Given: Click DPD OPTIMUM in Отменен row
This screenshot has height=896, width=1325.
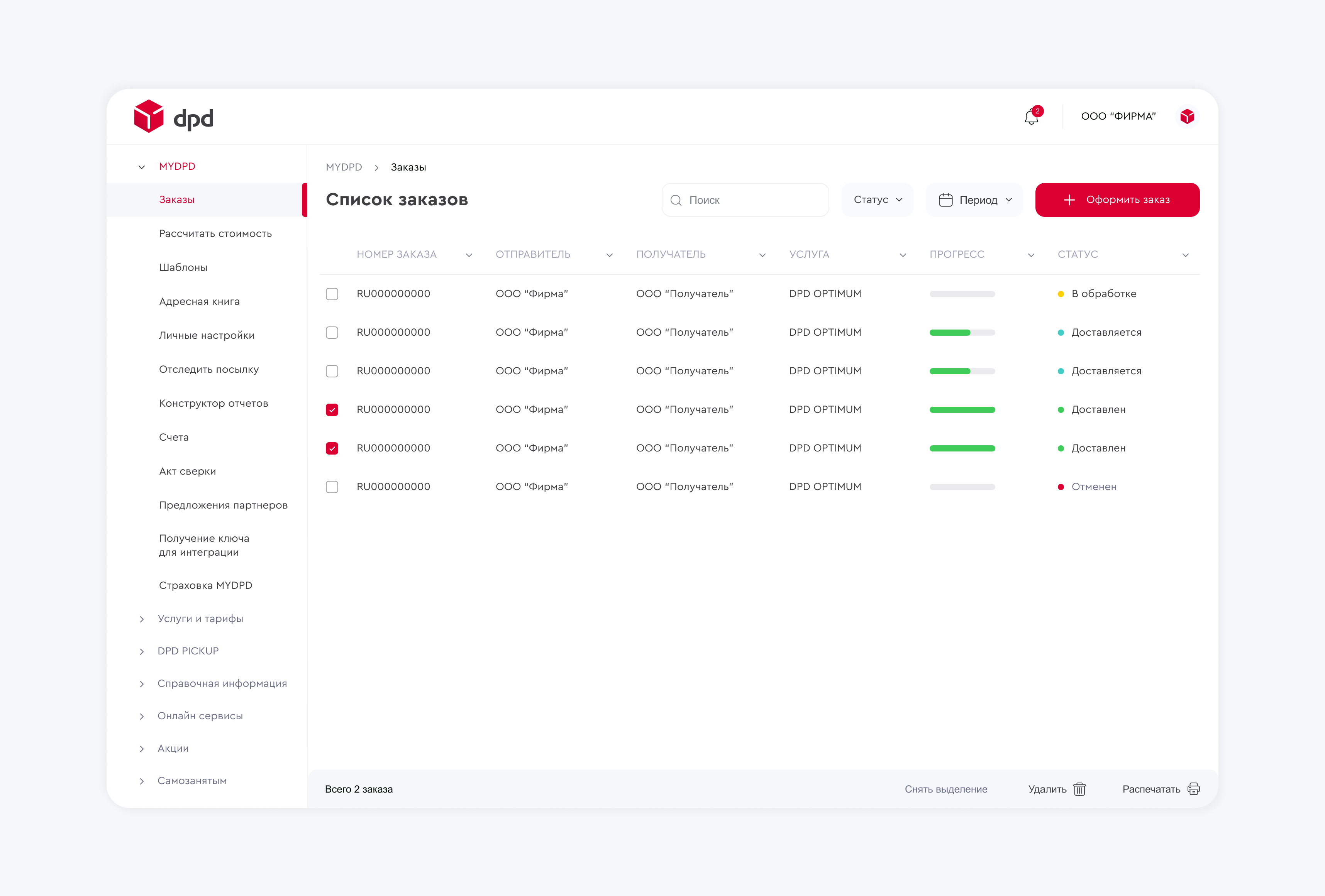Looking at the screenshot, I should (x=825, y=487).
